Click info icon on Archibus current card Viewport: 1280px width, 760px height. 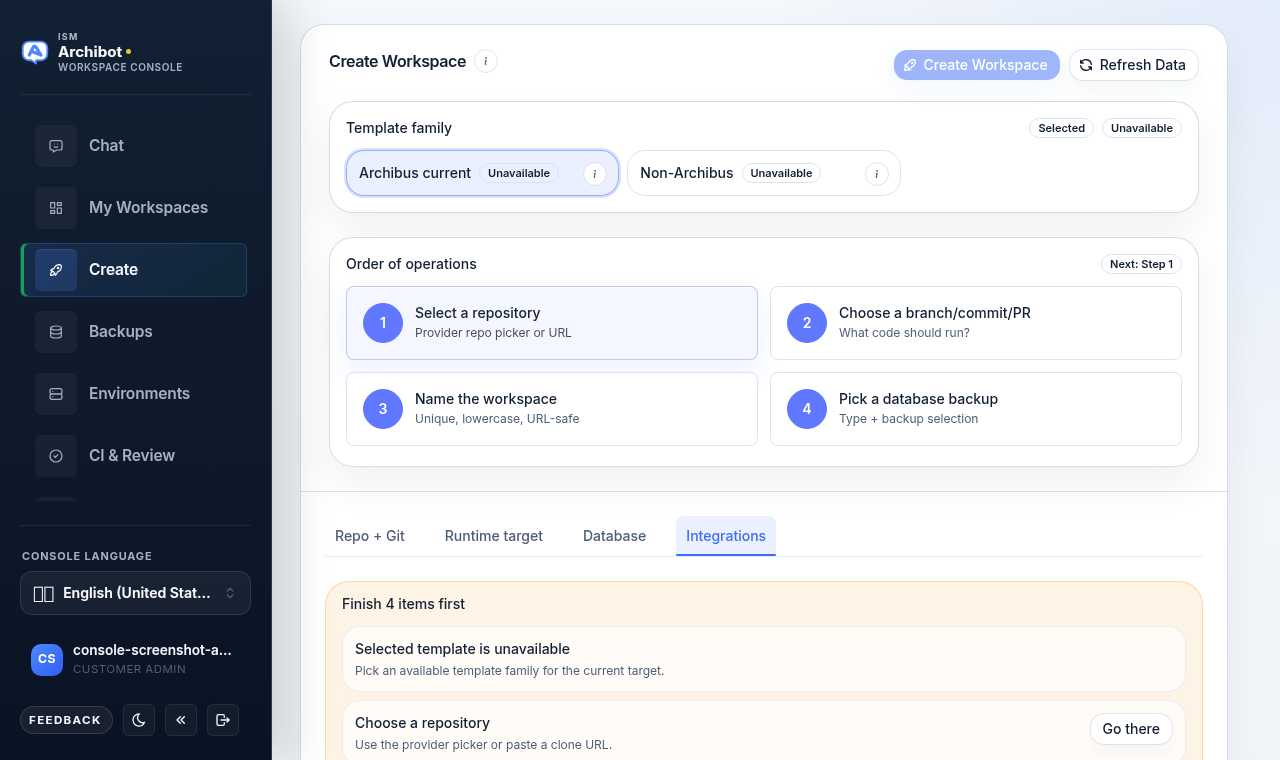(x=595, y=174)
